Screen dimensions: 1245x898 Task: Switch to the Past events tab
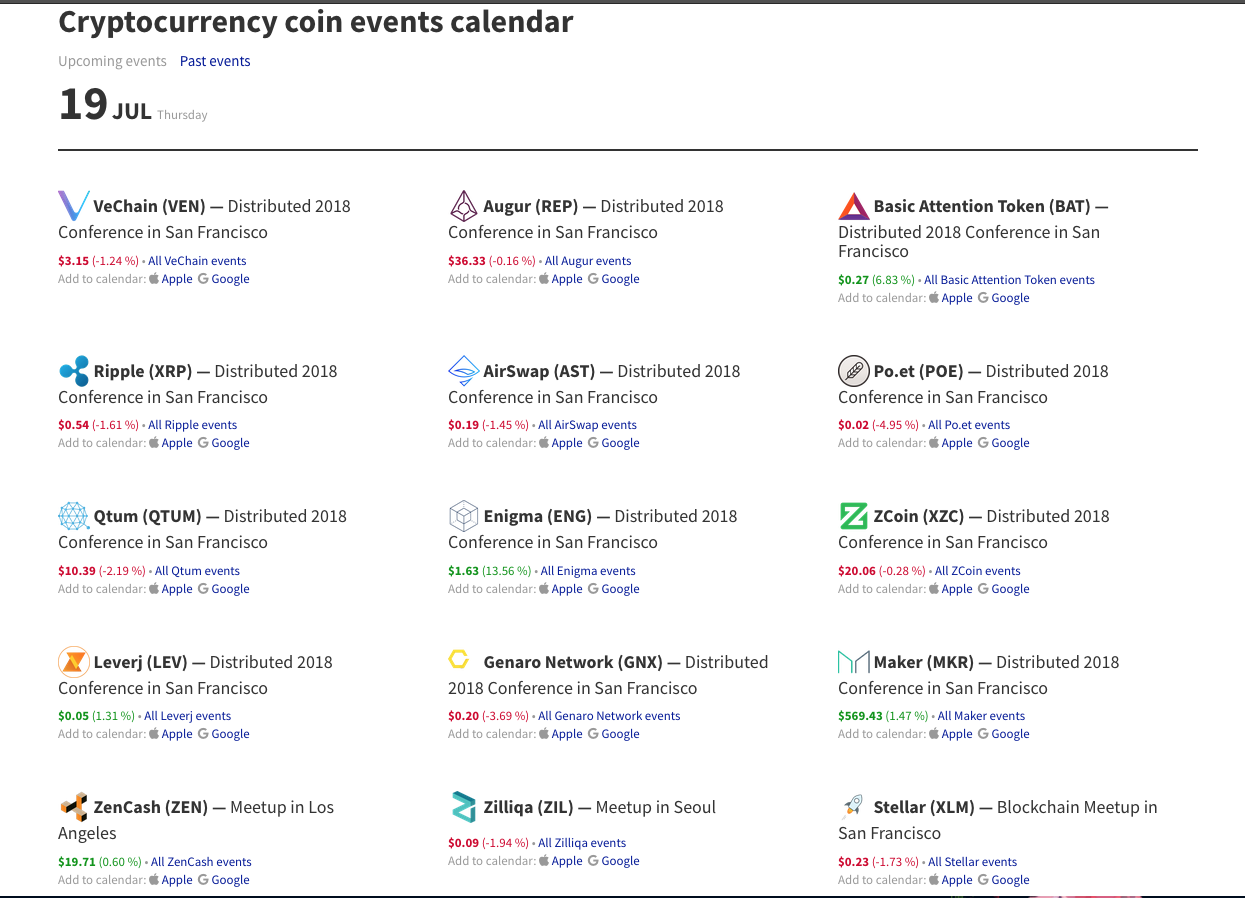215,61
